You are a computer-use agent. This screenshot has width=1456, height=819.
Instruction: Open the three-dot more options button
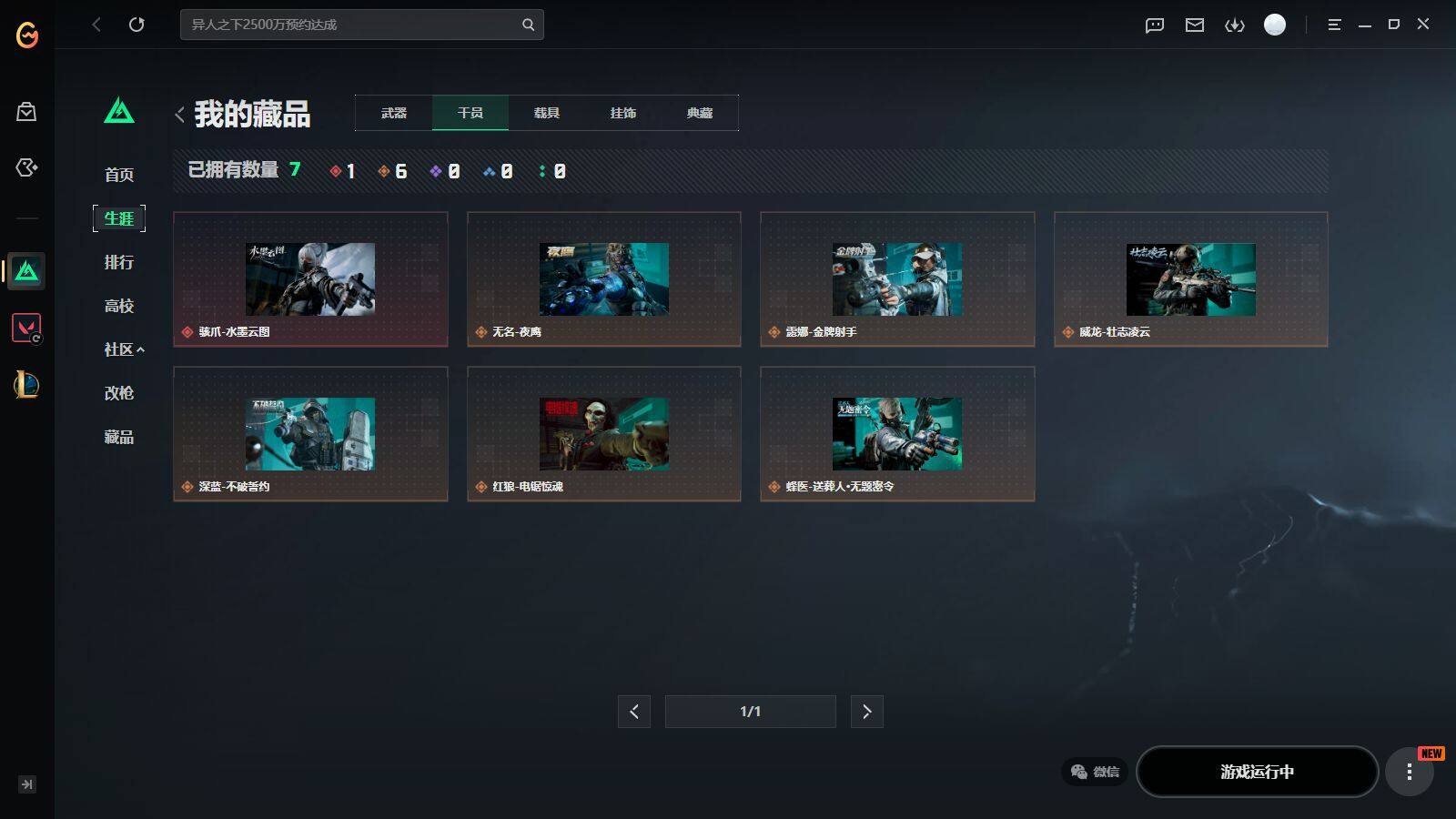click(1410, 773)
